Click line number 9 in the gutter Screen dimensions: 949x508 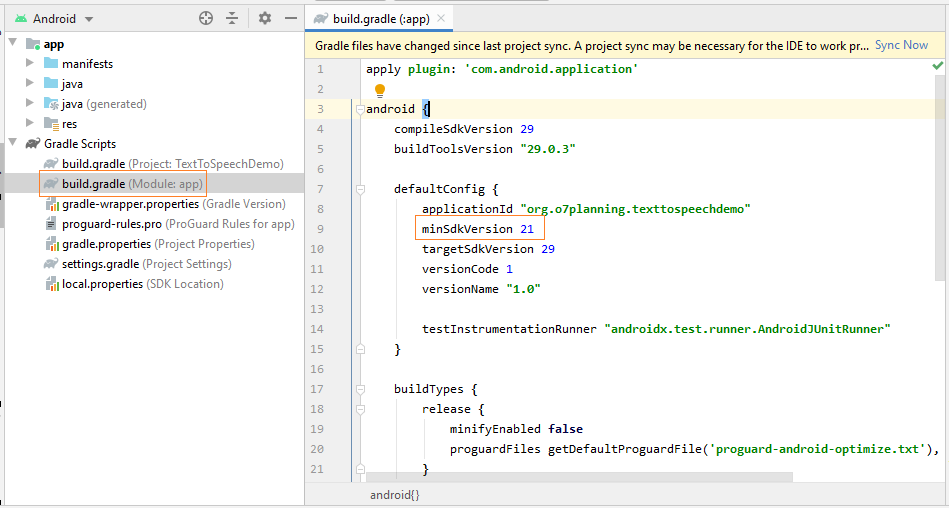pyautogui.click(x=320, y=229)
